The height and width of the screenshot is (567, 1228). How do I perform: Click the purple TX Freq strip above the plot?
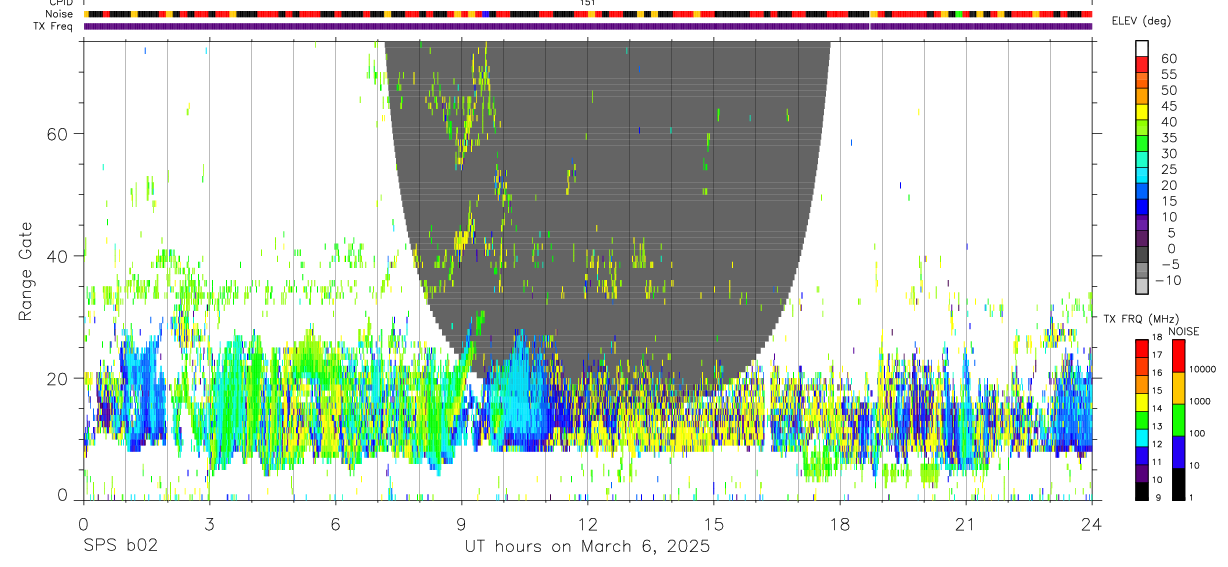[588, 26]
